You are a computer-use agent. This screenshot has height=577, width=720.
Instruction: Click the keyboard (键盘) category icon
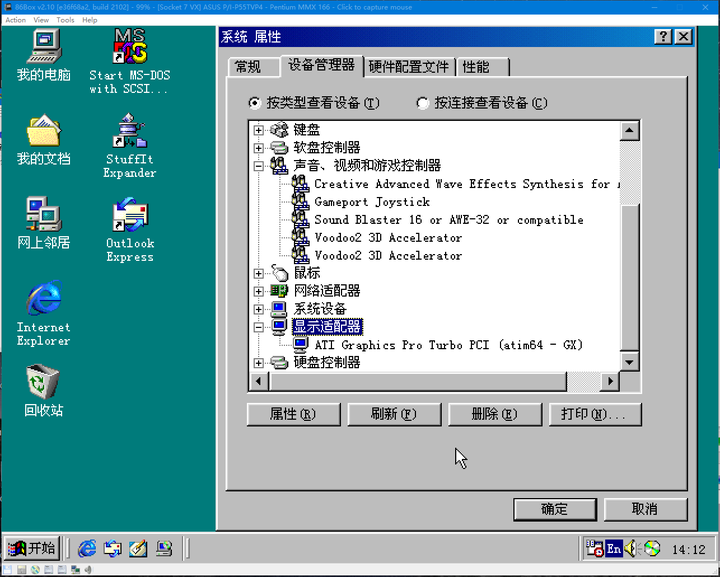(279, 130)
